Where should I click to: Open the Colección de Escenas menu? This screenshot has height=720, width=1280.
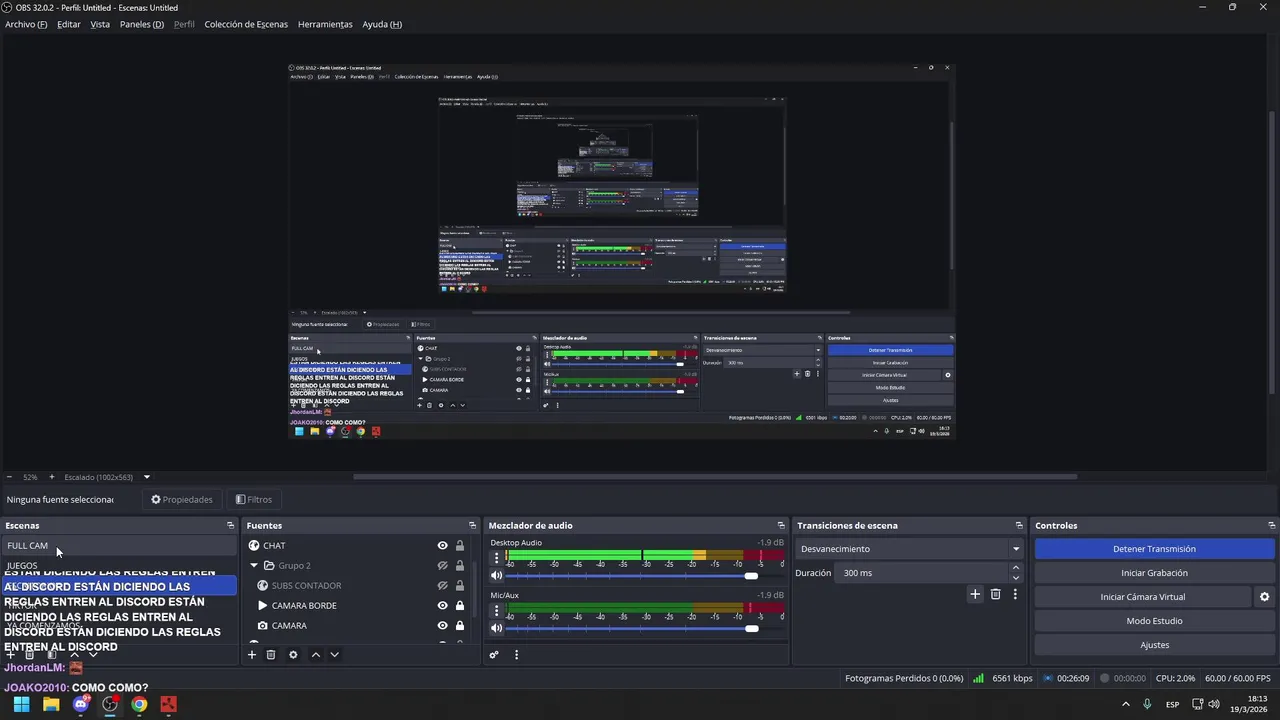point(246,24)
